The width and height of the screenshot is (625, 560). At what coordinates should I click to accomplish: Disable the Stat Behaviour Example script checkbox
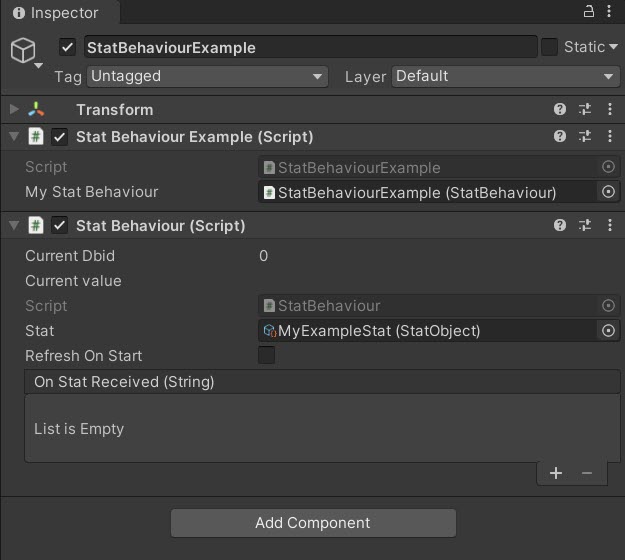coord(60,137)
